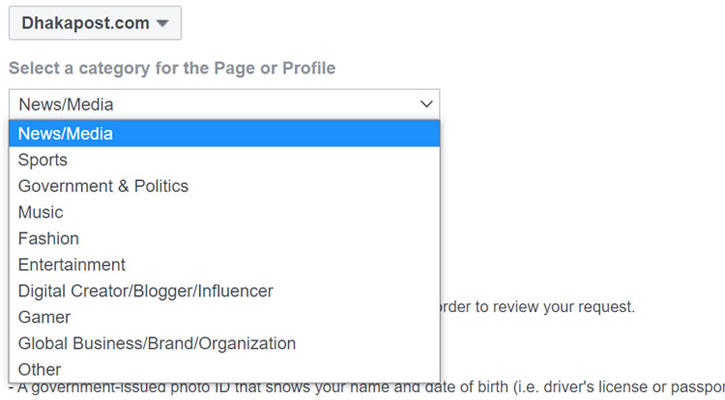The width and height of the screenshot is (725, 400).
Task: Choose Other at the bottom of list
Action: (x=39, y=369)
